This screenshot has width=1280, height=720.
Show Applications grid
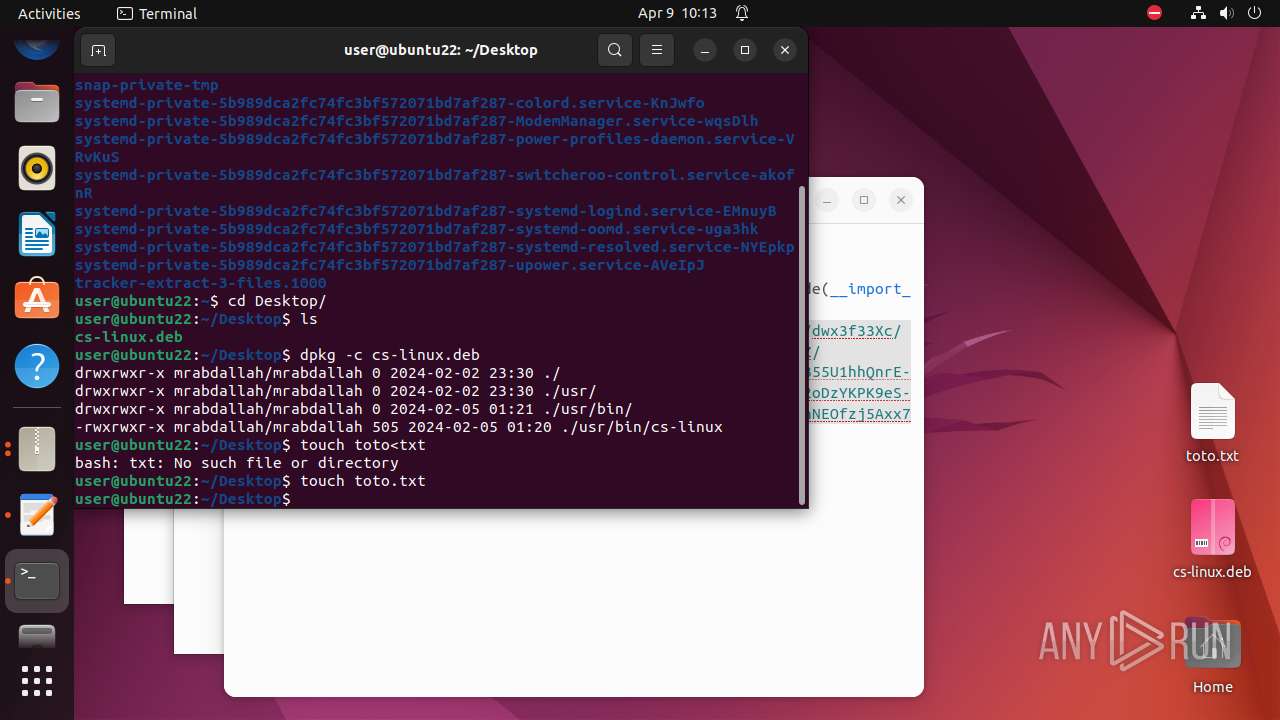pyautogui.click(x=37, y=681)
